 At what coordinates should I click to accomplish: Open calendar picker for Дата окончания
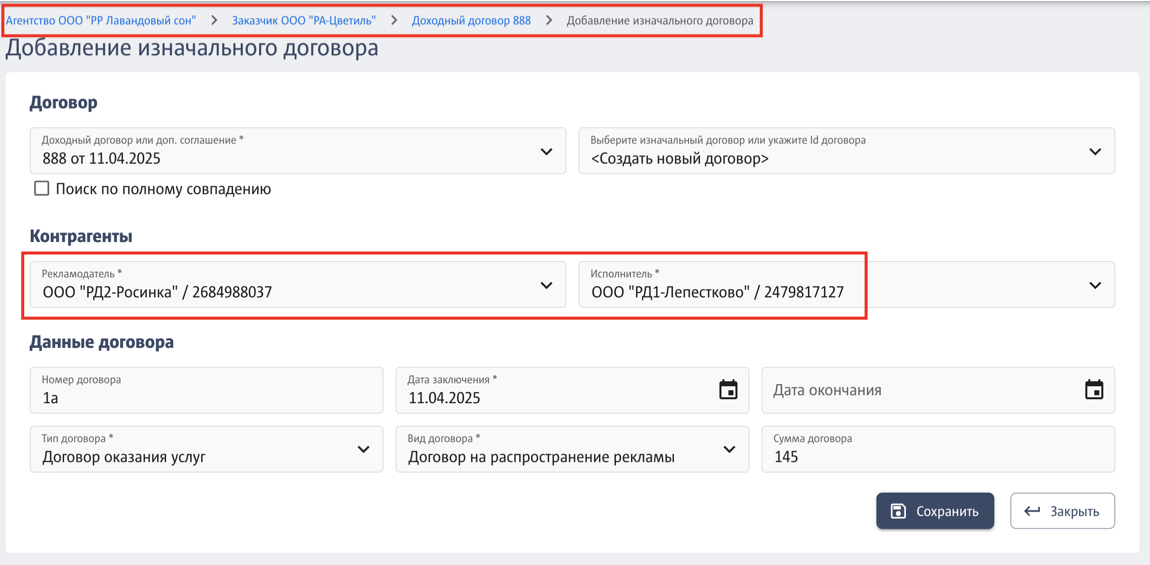click(x=1094, y=390)
